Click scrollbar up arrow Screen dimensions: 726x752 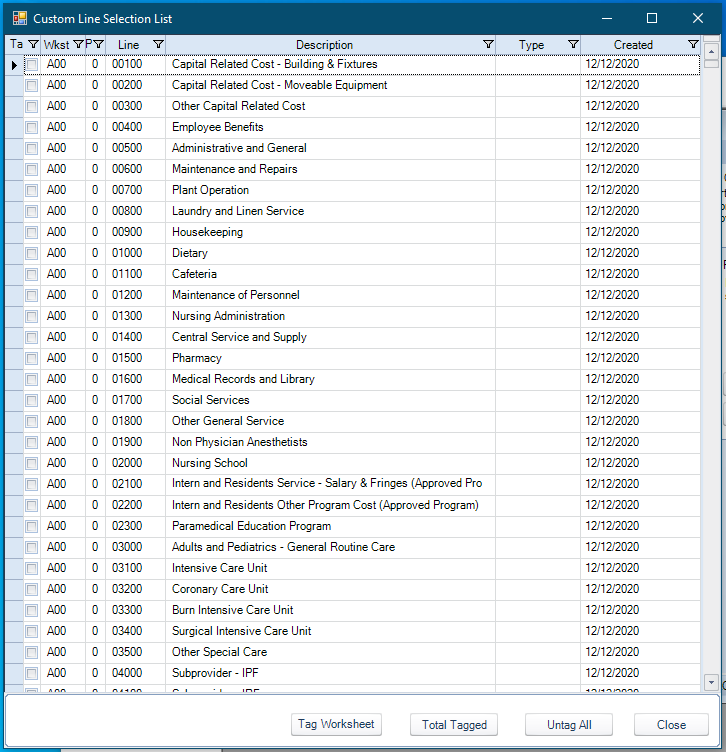pos(711,51)
